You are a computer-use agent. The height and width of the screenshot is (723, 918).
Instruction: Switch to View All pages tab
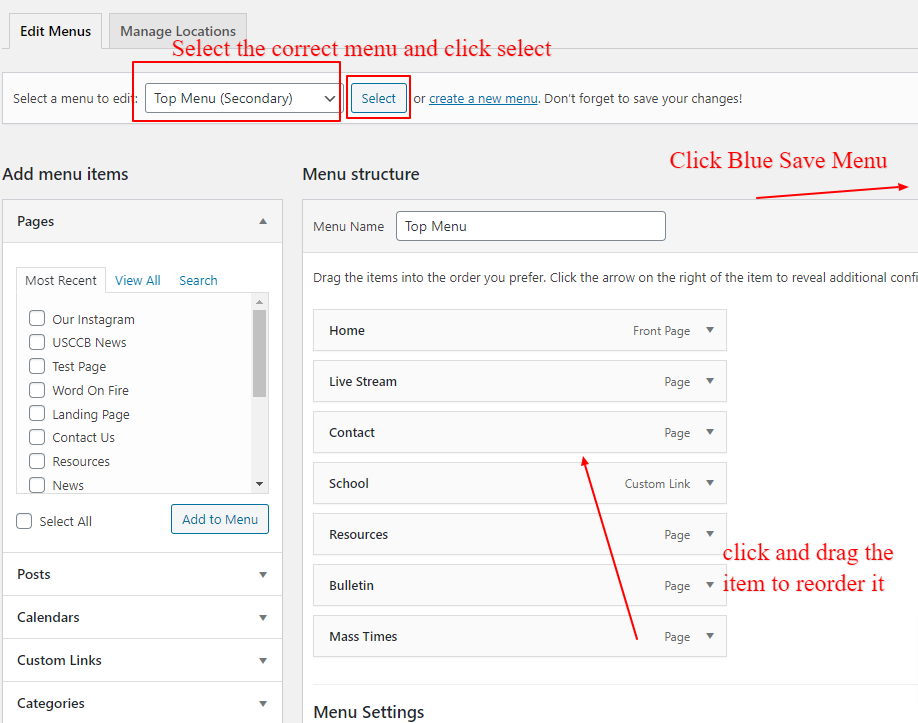coord(137,280)
